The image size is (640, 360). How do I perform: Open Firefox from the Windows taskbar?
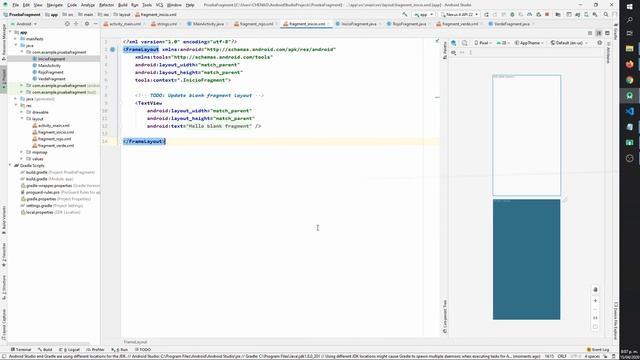pos(629,64)
